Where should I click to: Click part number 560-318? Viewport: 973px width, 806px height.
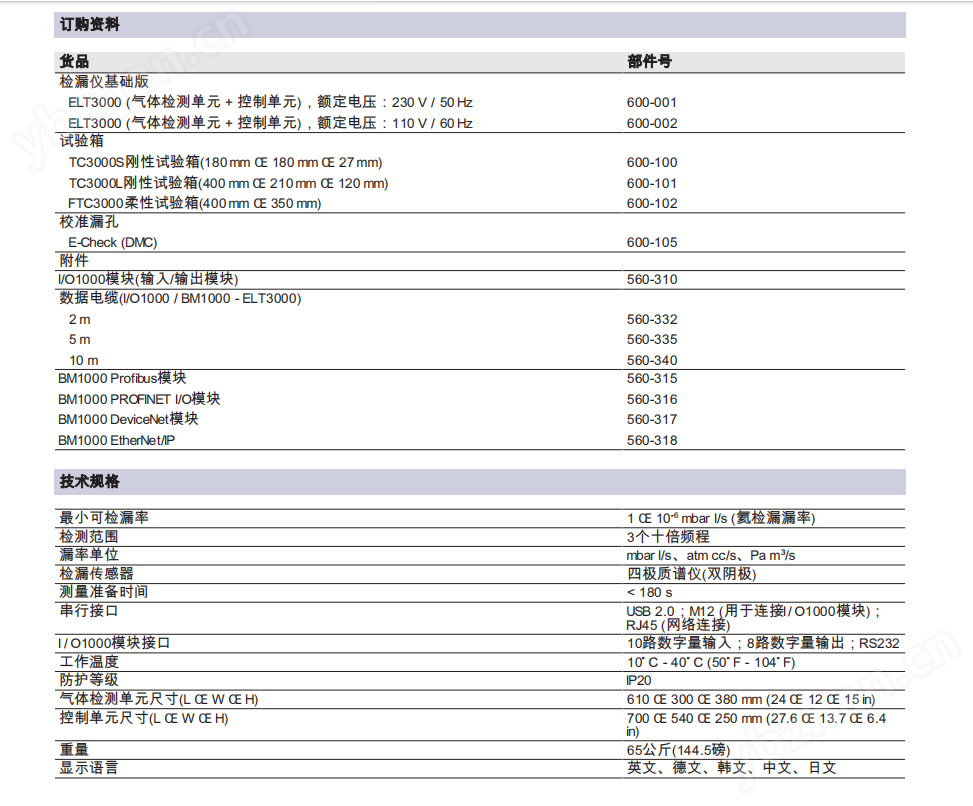[652, 441]
